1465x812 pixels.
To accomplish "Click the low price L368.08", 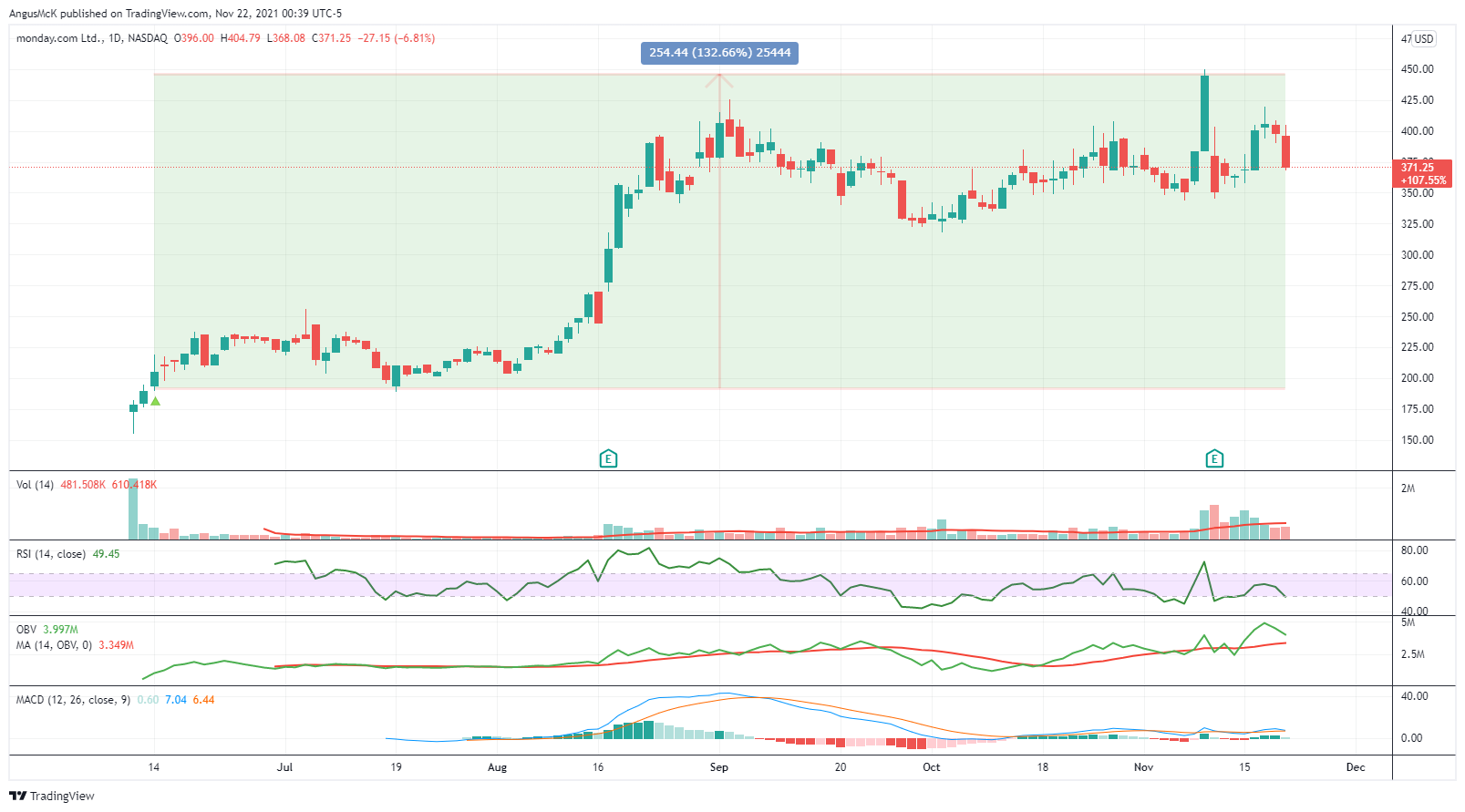I will point(286,38).
